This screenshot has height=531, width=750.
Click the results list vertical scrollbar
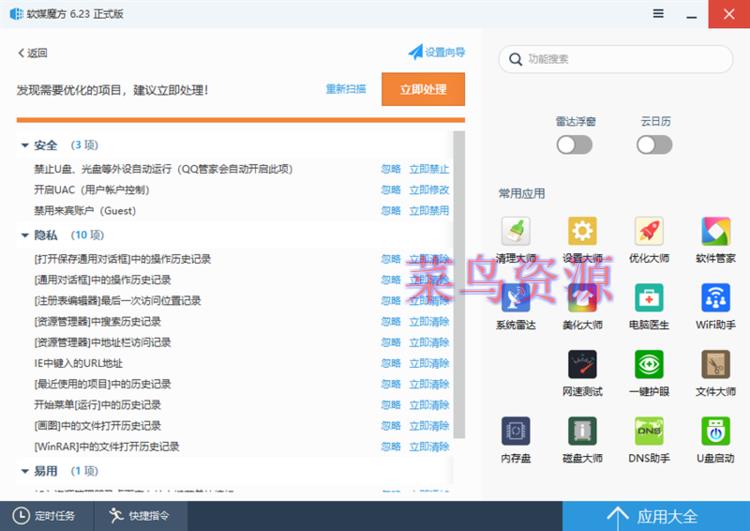[x=459, y=285]
